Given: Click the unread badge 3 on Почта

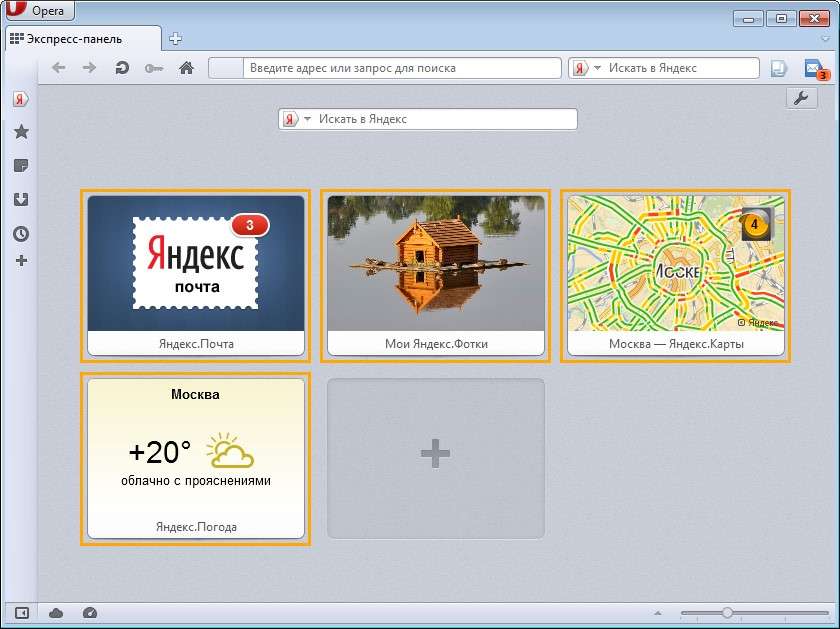Looking at the screenshot, I should [x=250, y=226].
